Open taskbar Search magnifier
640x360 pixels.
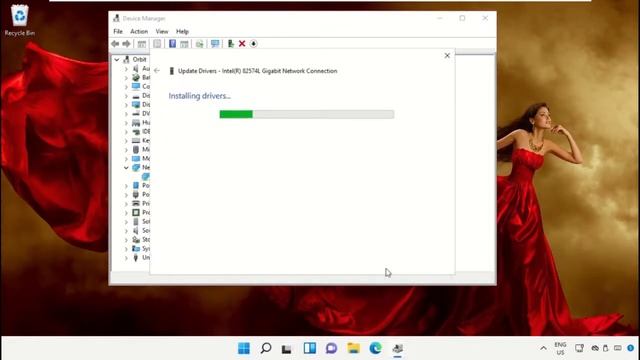pos(266,348)
